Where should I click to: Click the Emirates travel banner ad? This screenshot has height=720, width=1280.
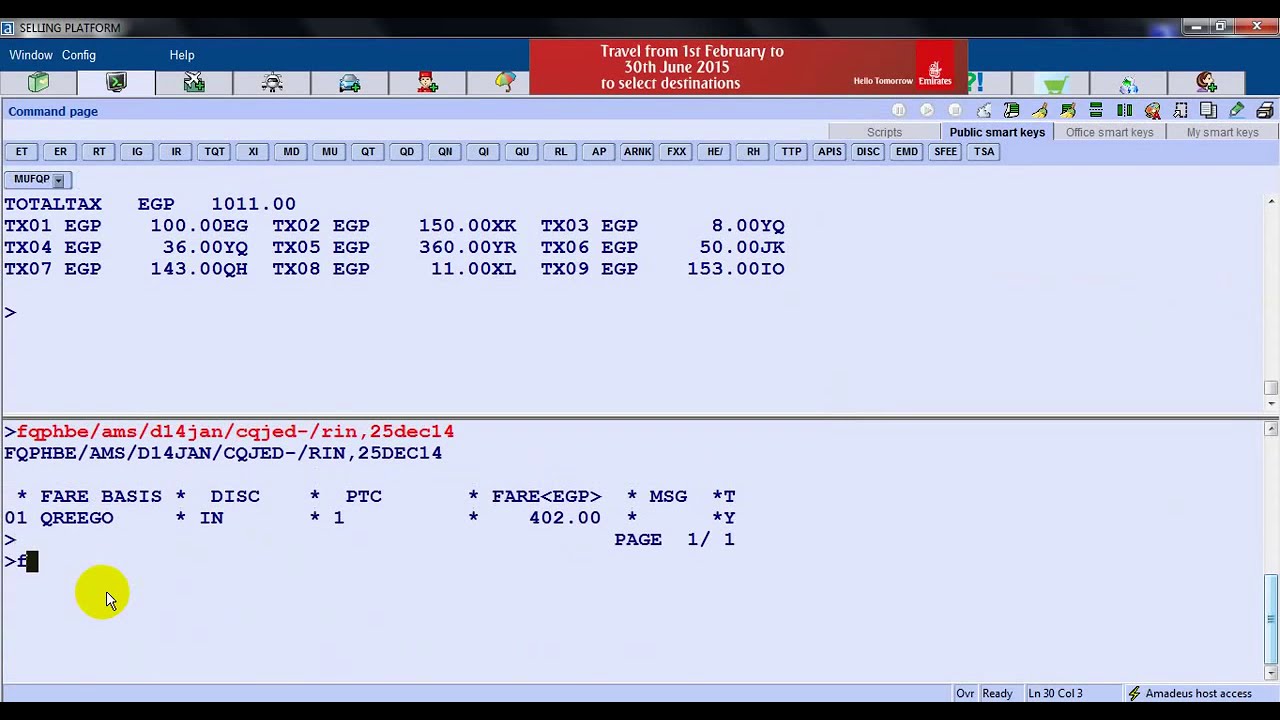click(748, 67)
